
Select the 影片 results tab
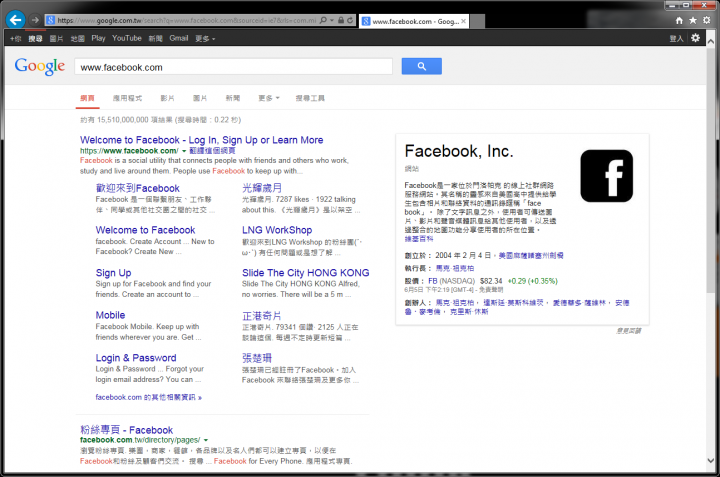[167, 98]
